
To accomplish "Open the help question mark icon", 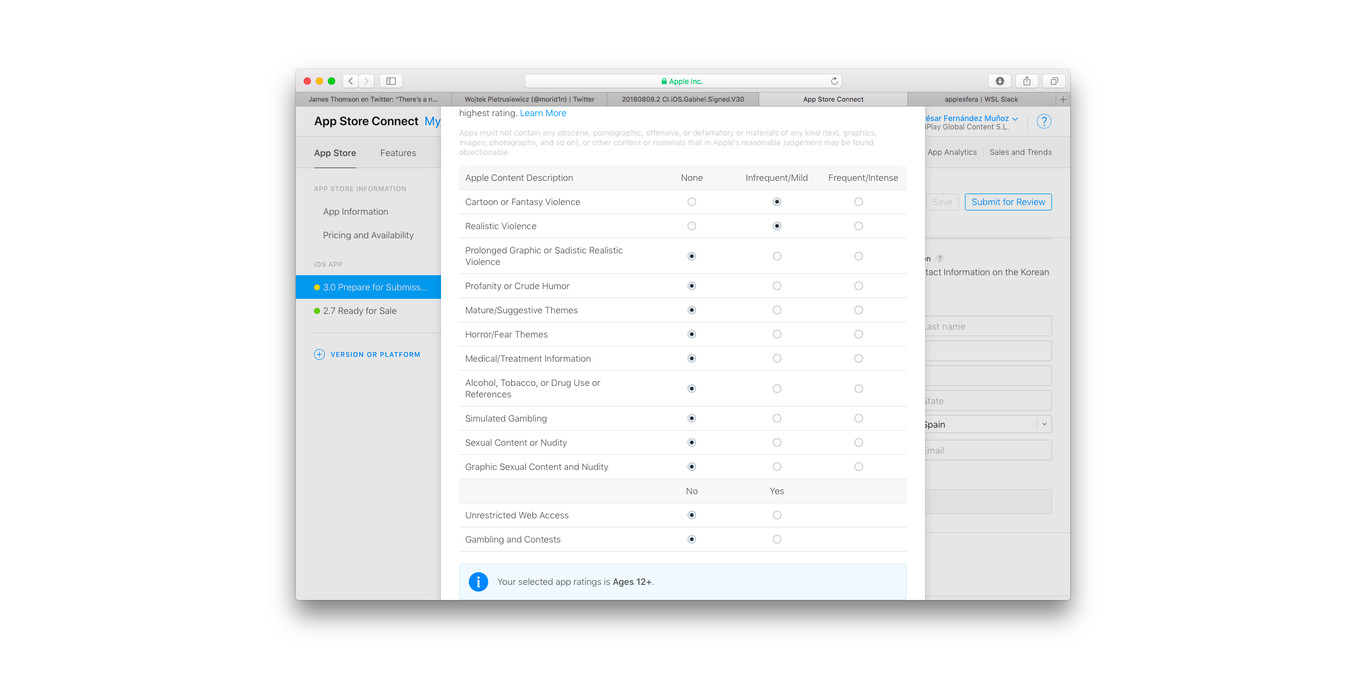I will point(1043,121).
